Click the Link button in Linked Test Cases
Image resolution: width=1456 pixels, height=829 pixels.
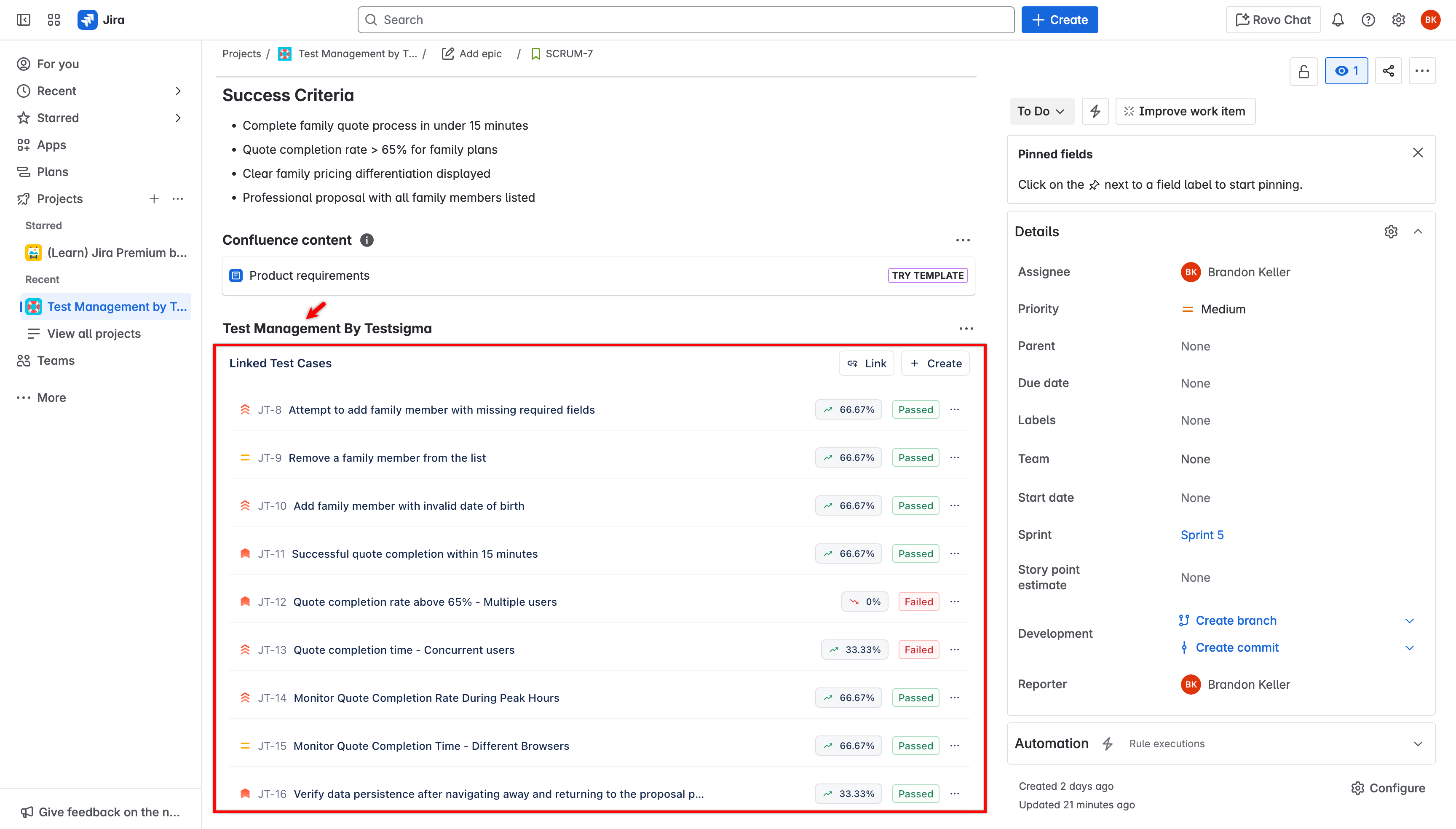click(x=867, y=363)
